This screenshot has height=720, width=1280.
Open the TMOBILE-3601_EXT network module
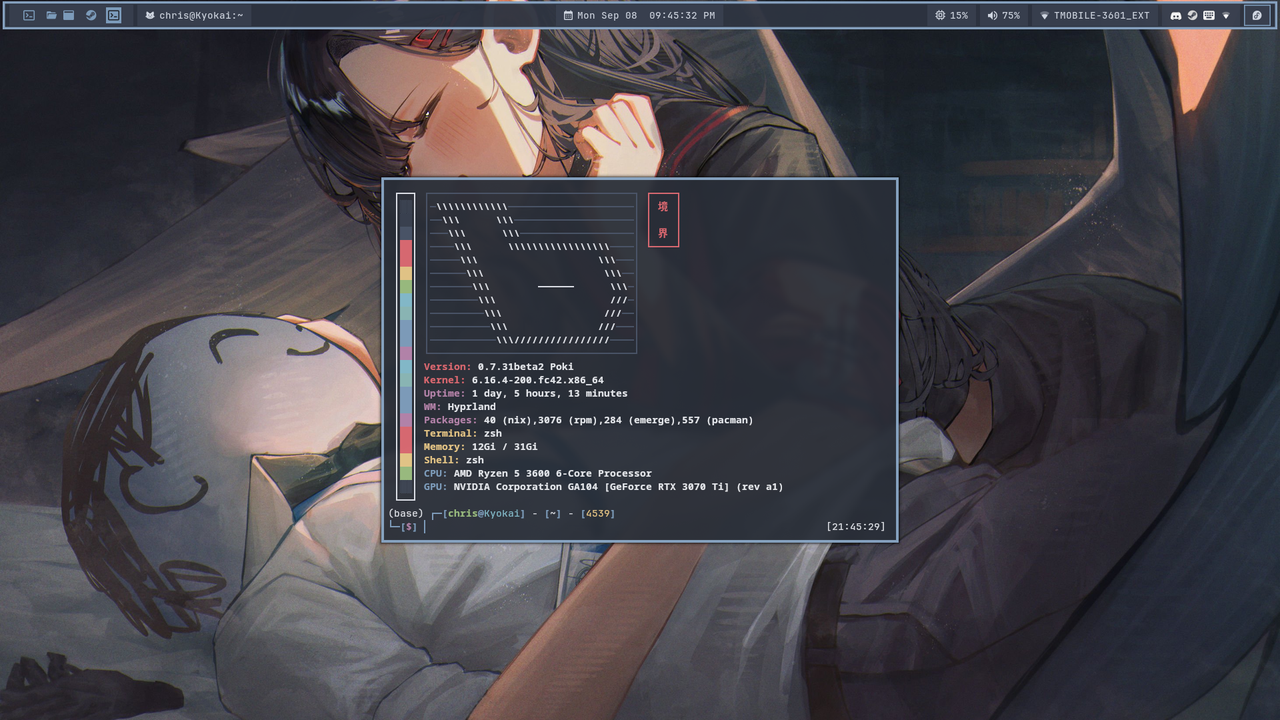pyautogui.click(x=1095, y=15)
